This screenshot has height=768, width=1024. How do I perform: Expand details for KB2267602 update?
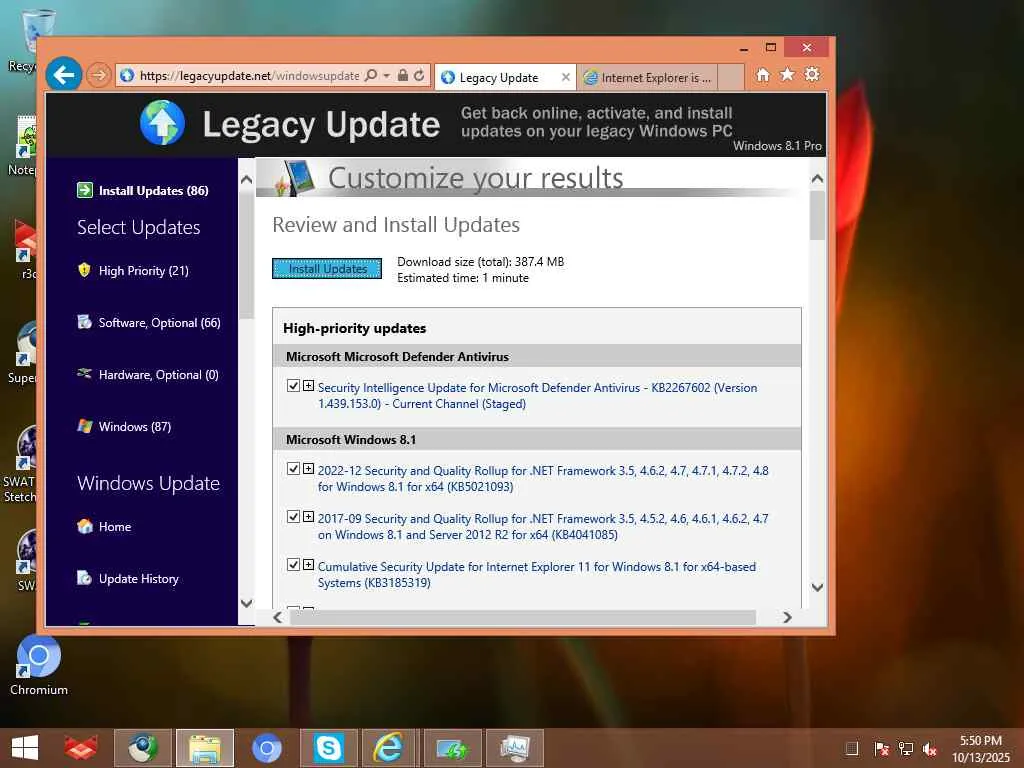coord(308,386)
